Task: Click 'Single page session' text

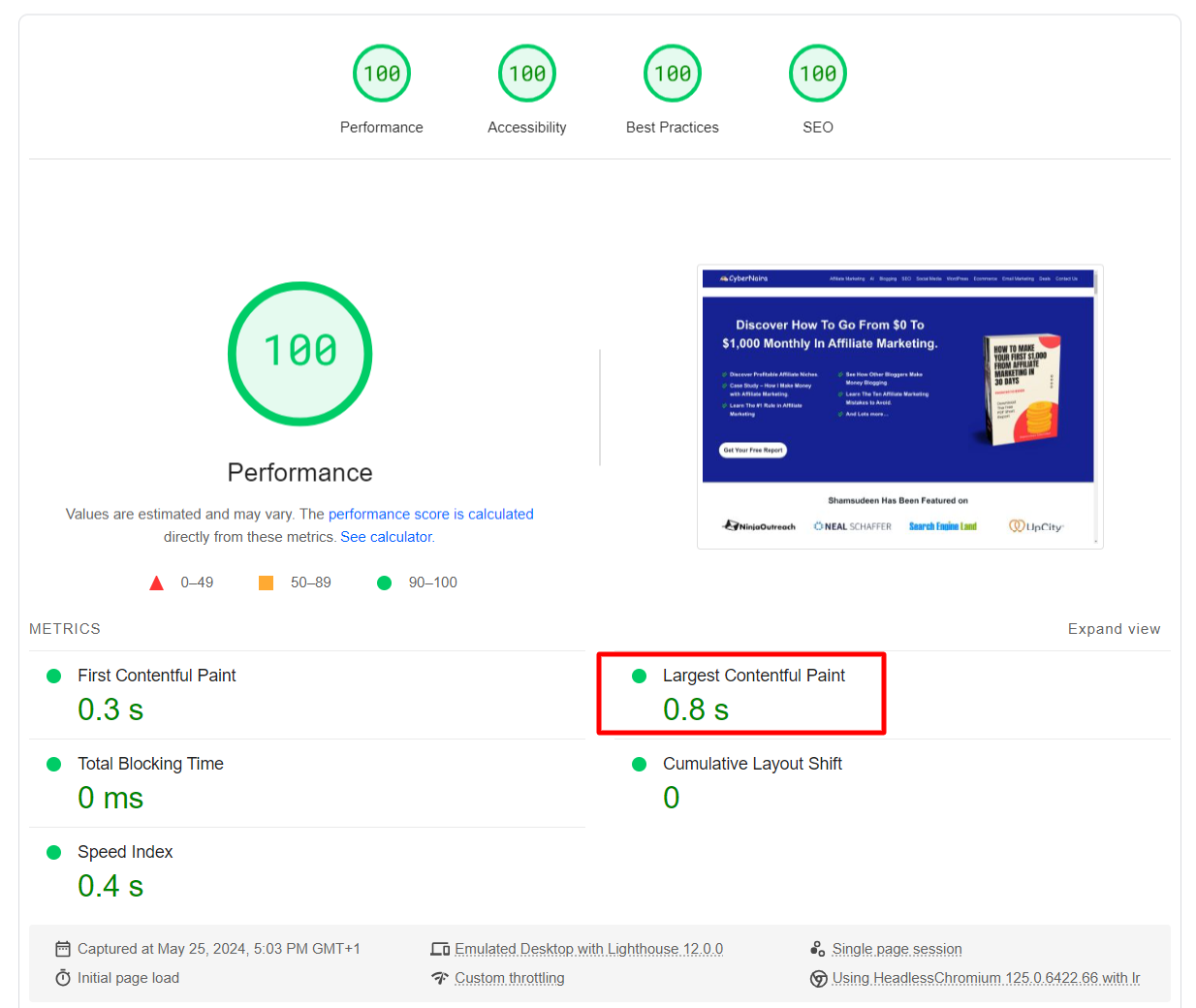Action: click(897, 949)
